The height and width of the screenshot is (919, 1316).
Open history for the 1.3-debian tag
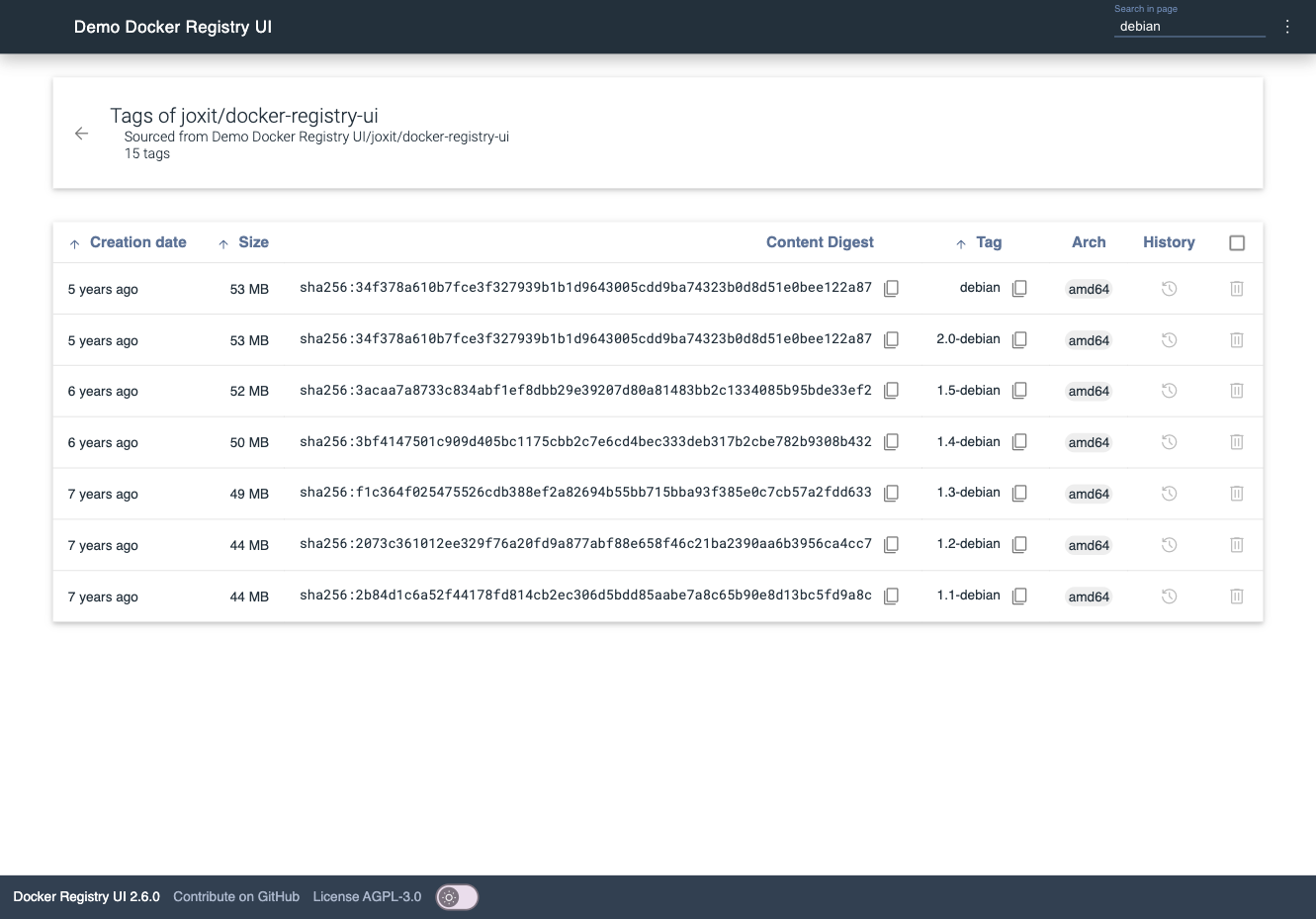(x=1169, y=493)
